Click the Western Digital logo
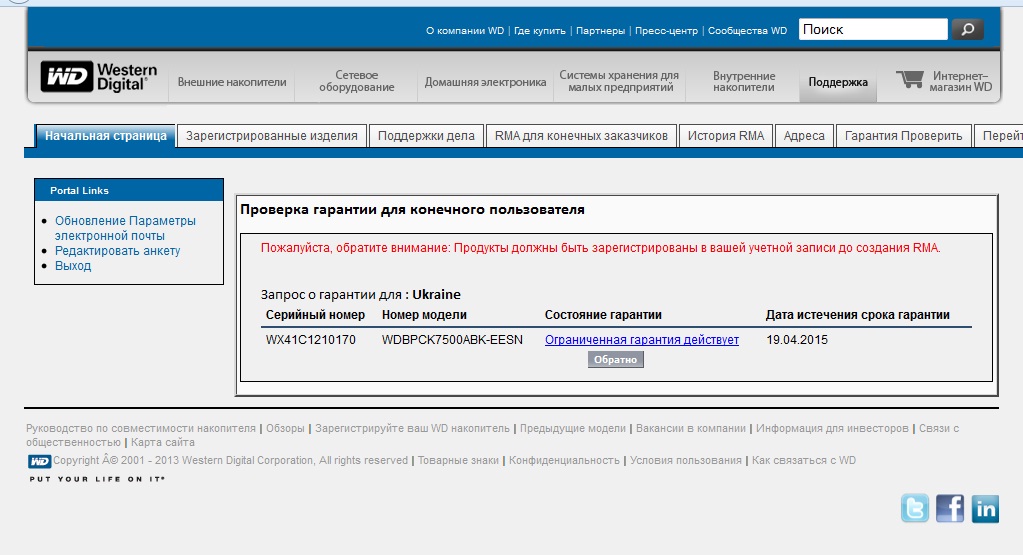 pos(99,77)
